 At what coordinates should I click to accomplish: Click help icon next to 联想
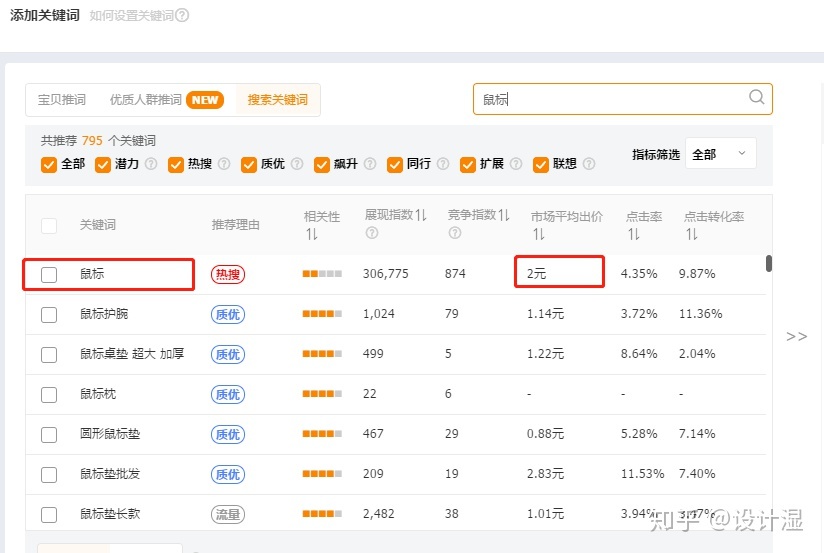click(x=589, y=164)
